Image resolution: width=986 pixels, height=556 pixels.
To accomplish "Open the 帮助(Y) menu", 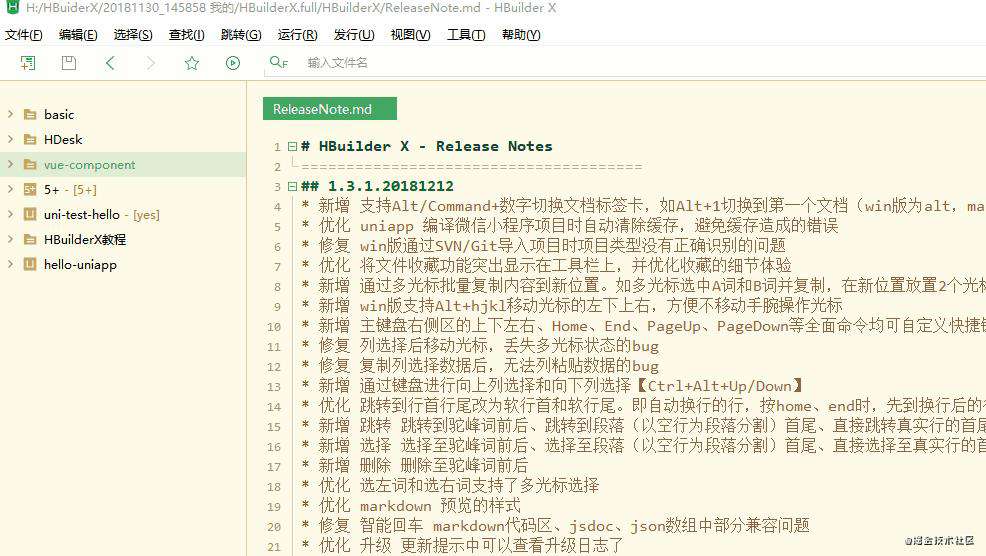I will (x=521, y=35).
